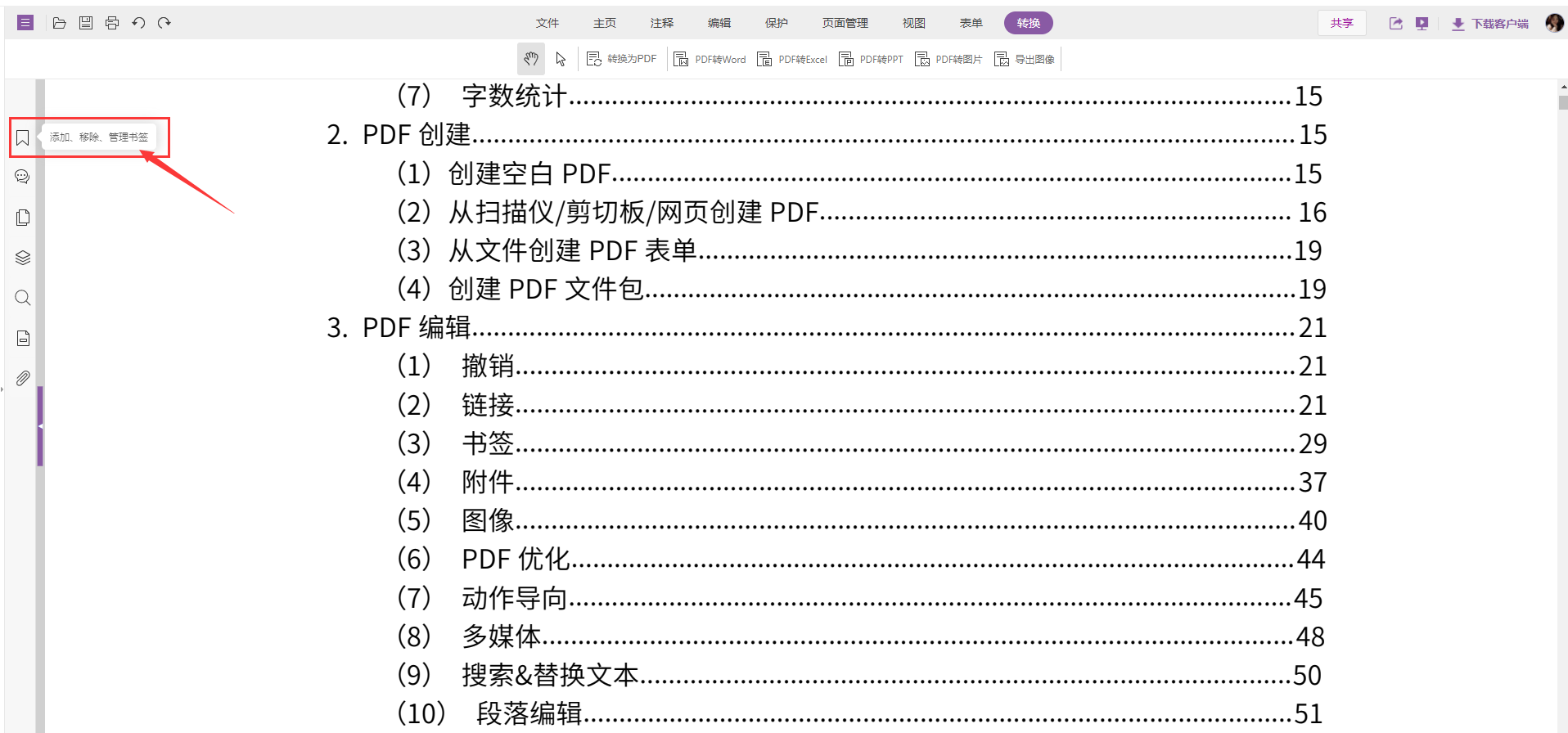Open the layers panel
The image size is (1568, 733).
pos(23,258)
